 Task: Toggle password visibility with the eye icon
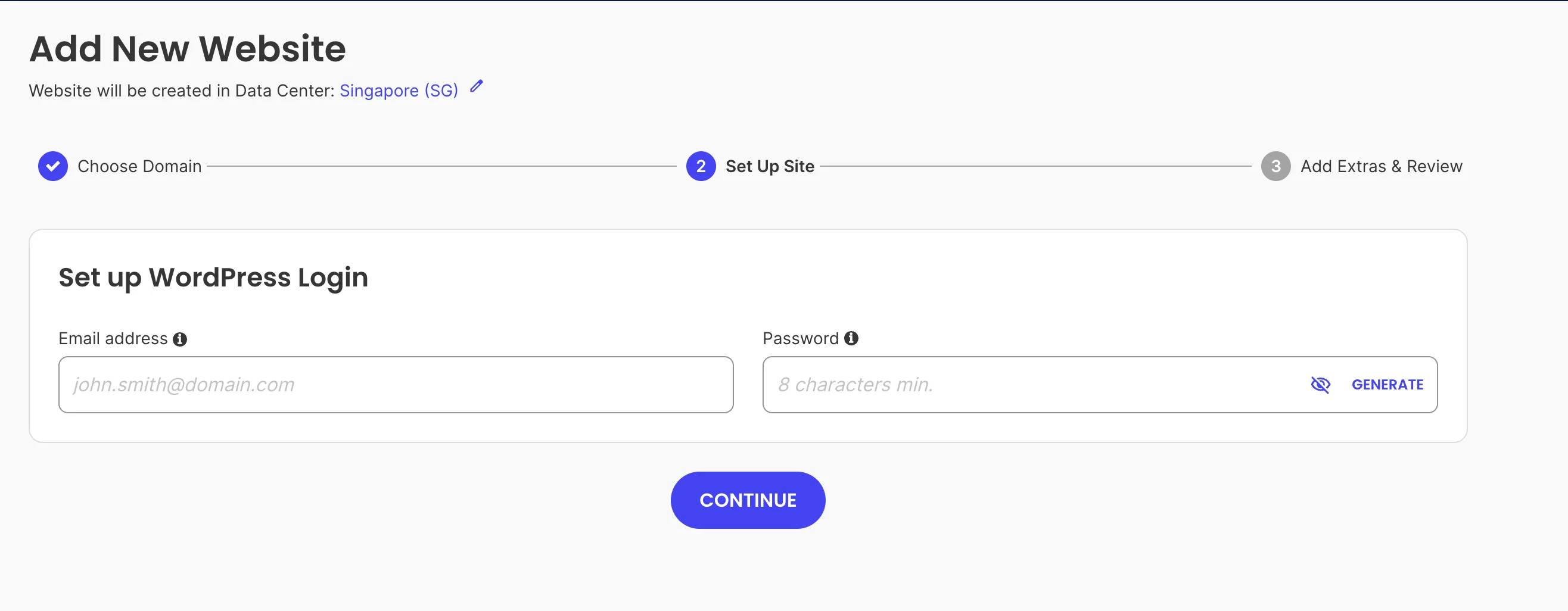pyautogui.click(x=1320, y=385)
